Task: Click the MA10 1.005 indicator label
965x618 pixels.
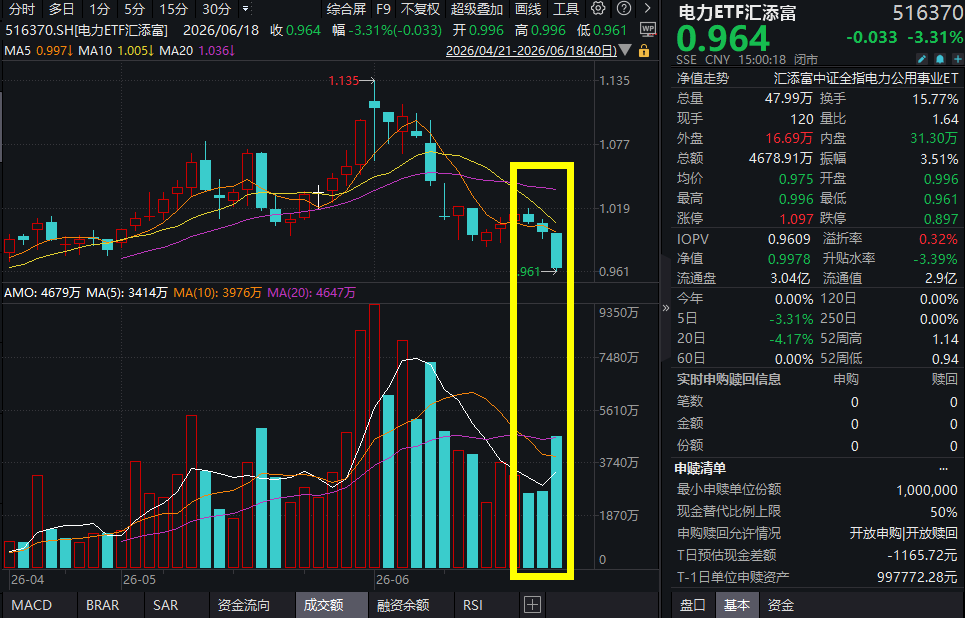Action: point(117,50)
